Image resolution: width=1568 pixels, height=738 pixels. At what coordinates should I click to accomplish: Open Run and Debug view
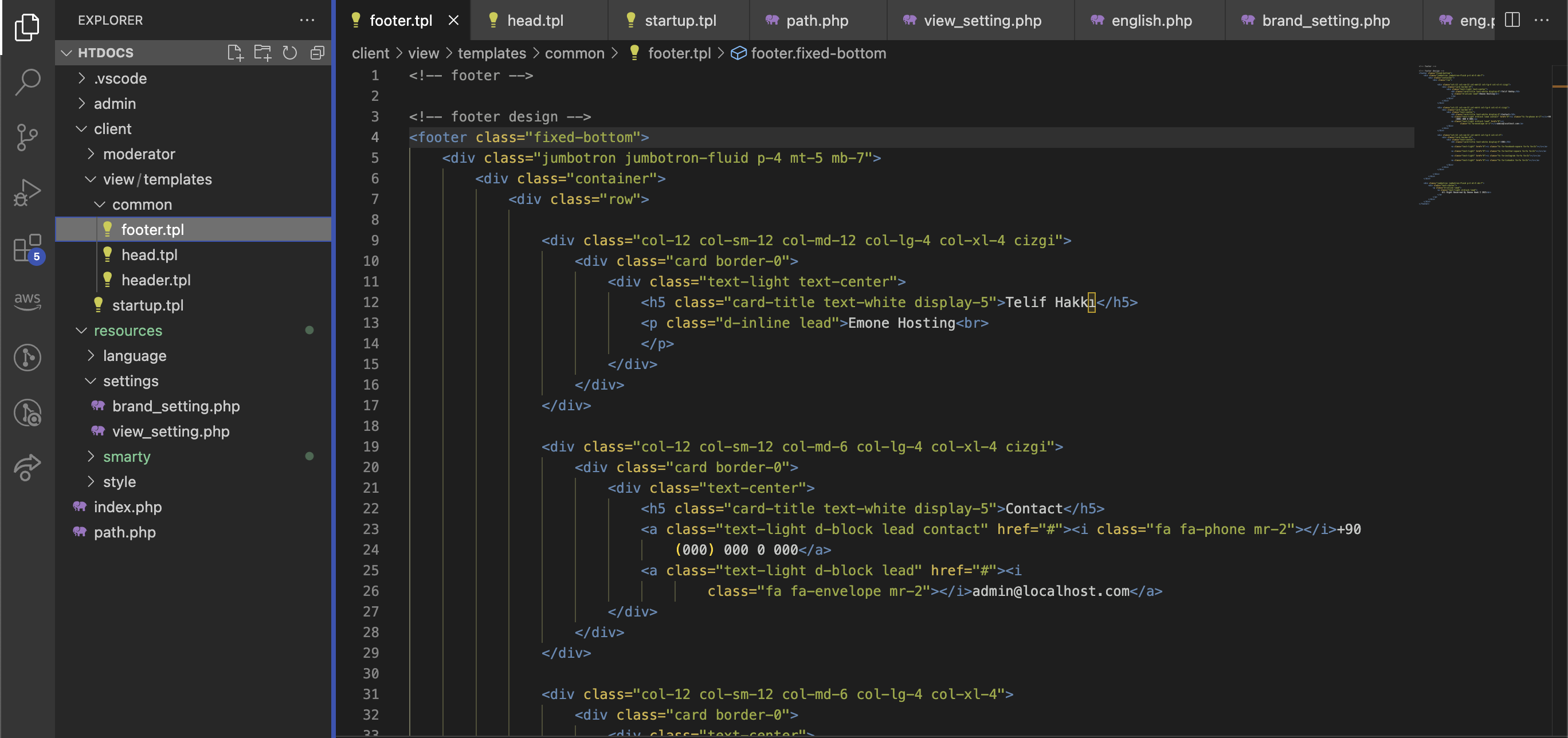(x=28, y=193)
